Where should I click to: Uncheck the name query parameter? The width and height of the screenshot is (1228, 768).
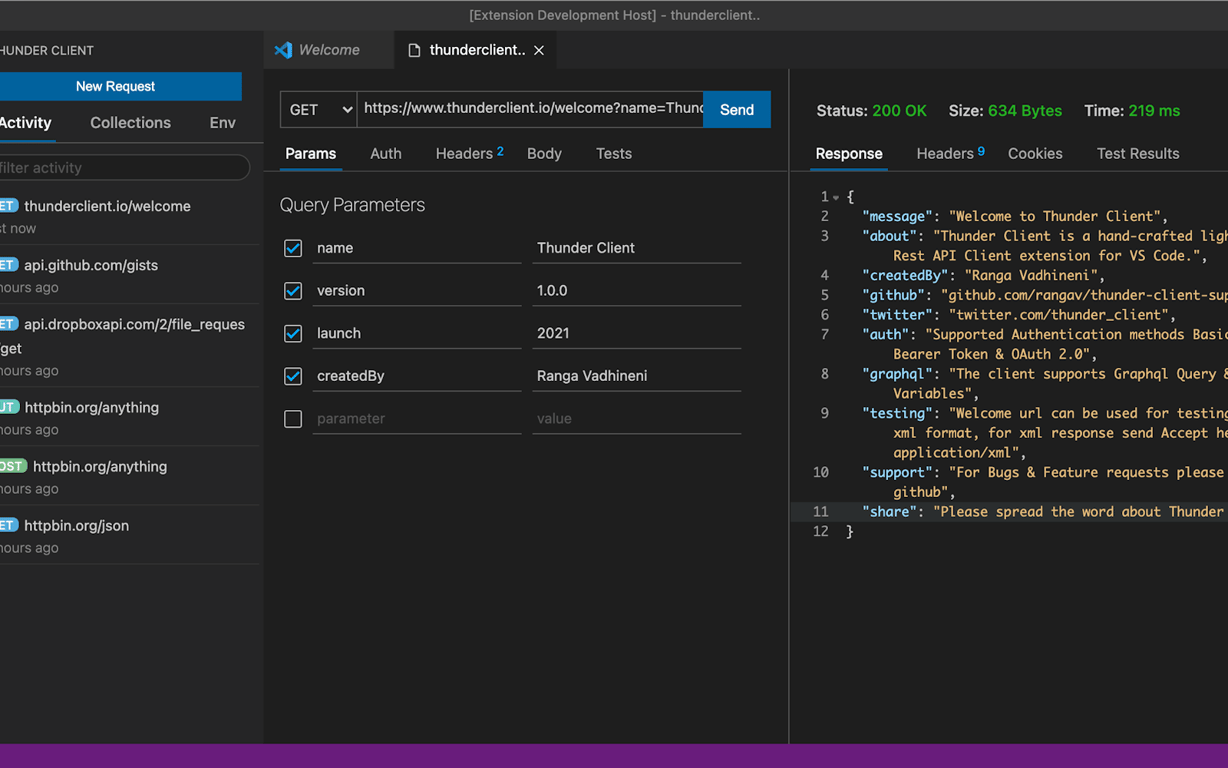[293, 248]
